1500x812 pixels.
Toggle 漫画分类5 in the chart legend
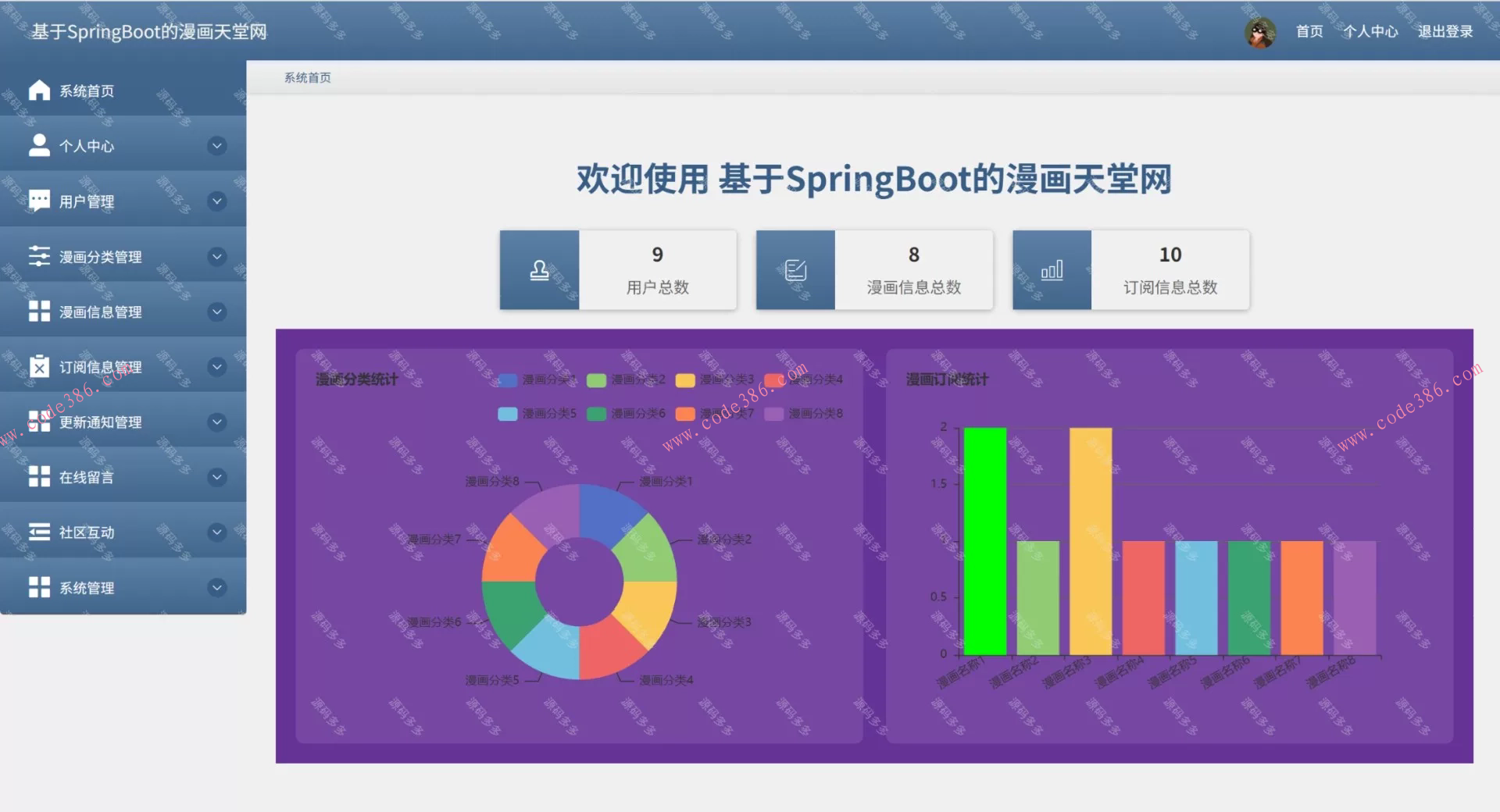pyautogui.click(x=537, y=413)
